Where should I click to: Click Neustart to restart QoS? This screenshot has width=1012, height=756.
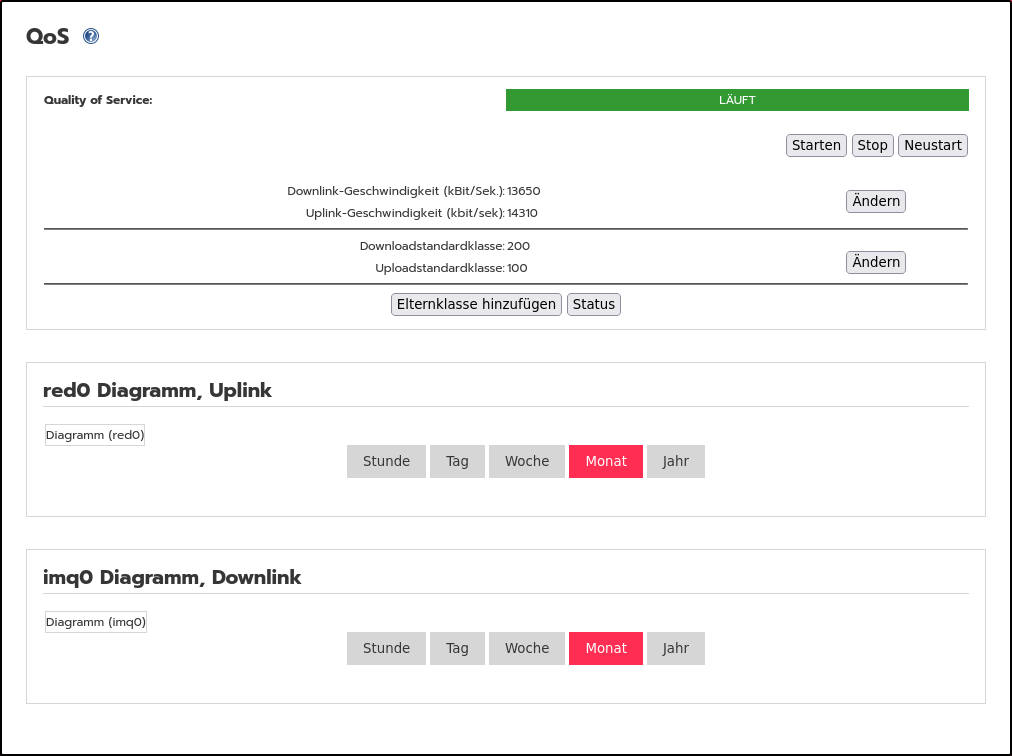932,145
